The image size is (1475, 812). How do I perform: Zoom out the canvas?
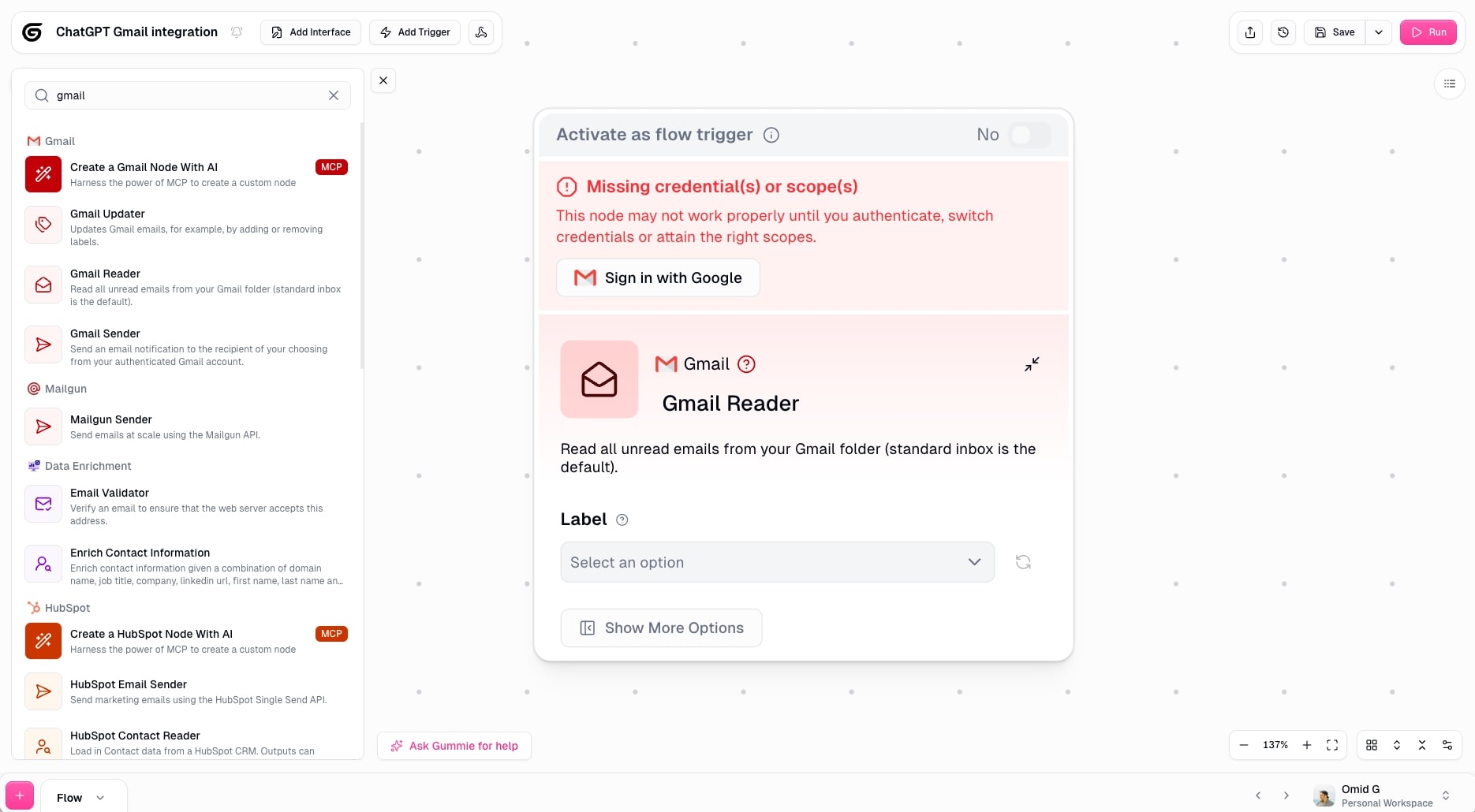(x=1244, y=745)
